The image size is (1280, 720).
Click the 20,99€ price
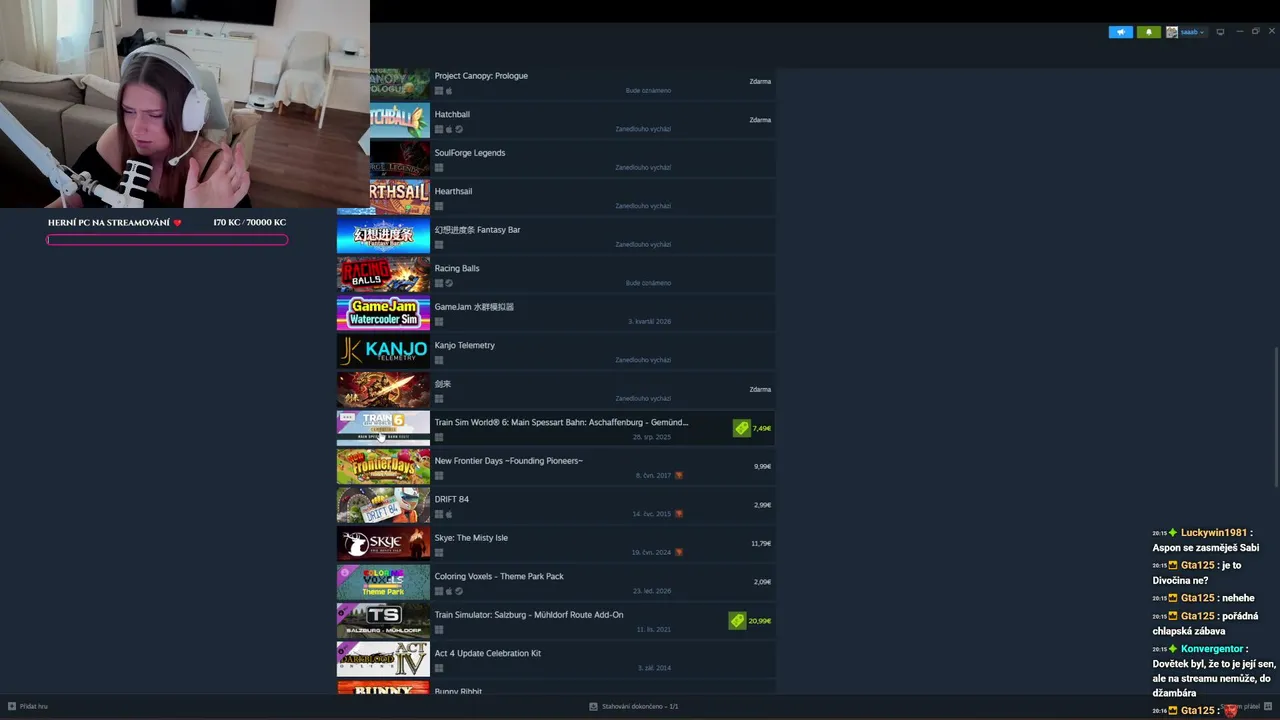click(760, 621)
